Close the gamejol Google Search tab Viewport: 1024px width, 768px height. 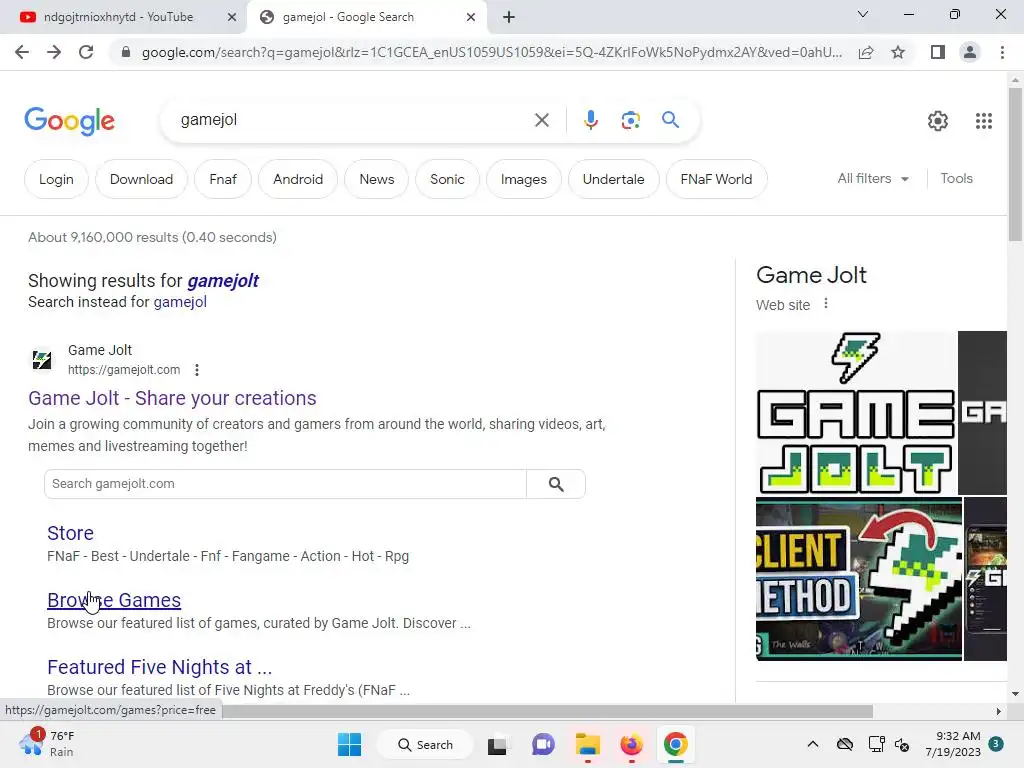(471, 17)
